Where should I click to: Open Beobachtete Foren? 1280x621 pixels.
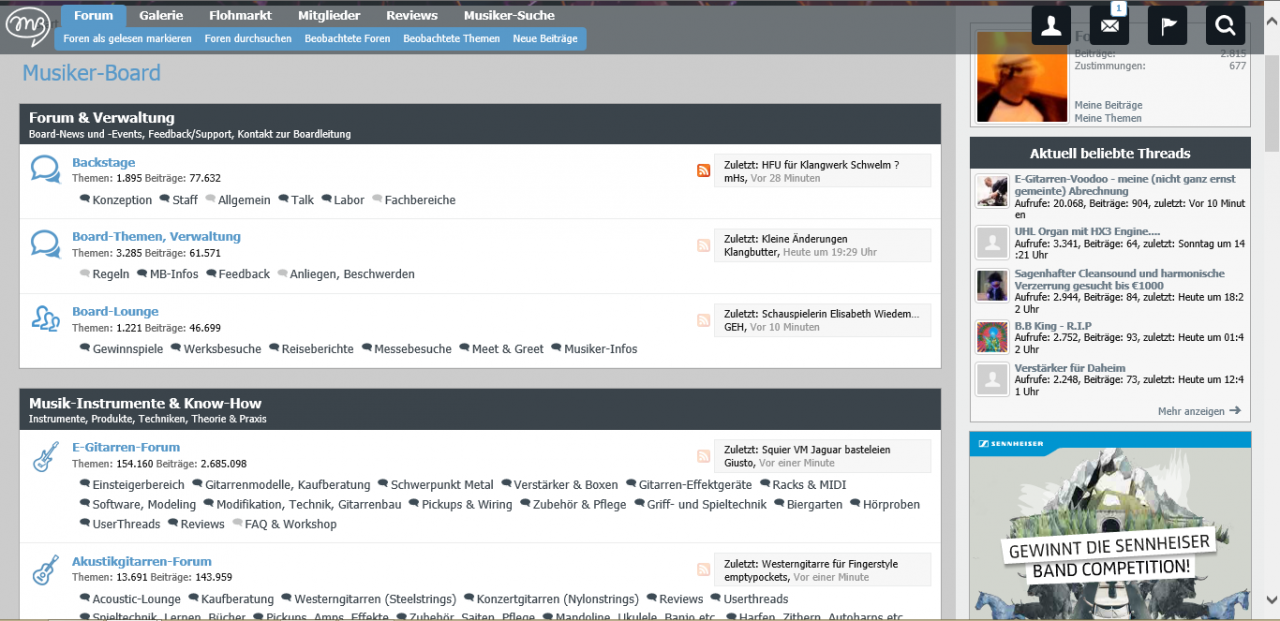[347, 38]
